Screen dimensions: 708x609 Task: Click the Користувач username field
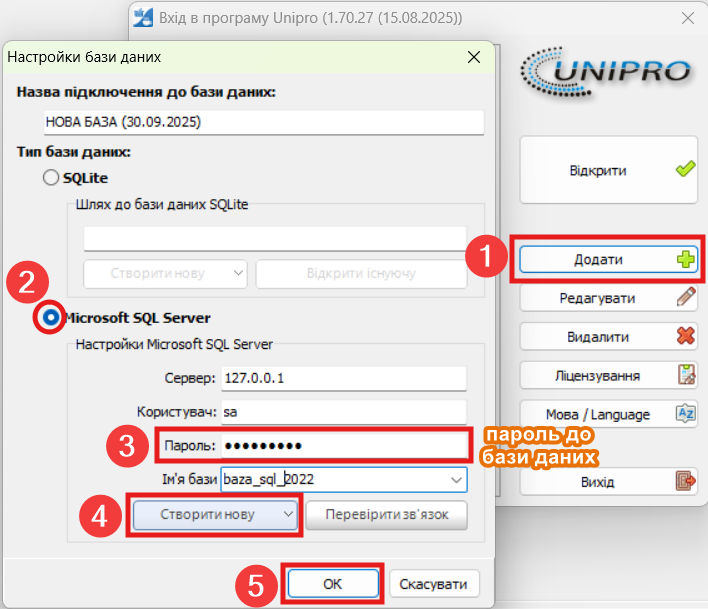pos(343,412)
